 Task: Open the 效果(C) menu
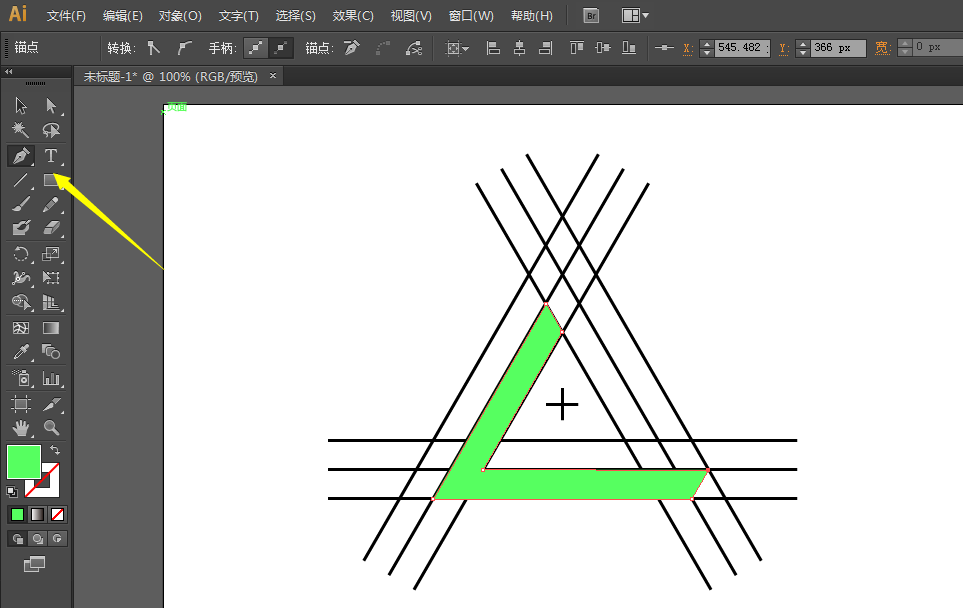[x=353, y=16]
